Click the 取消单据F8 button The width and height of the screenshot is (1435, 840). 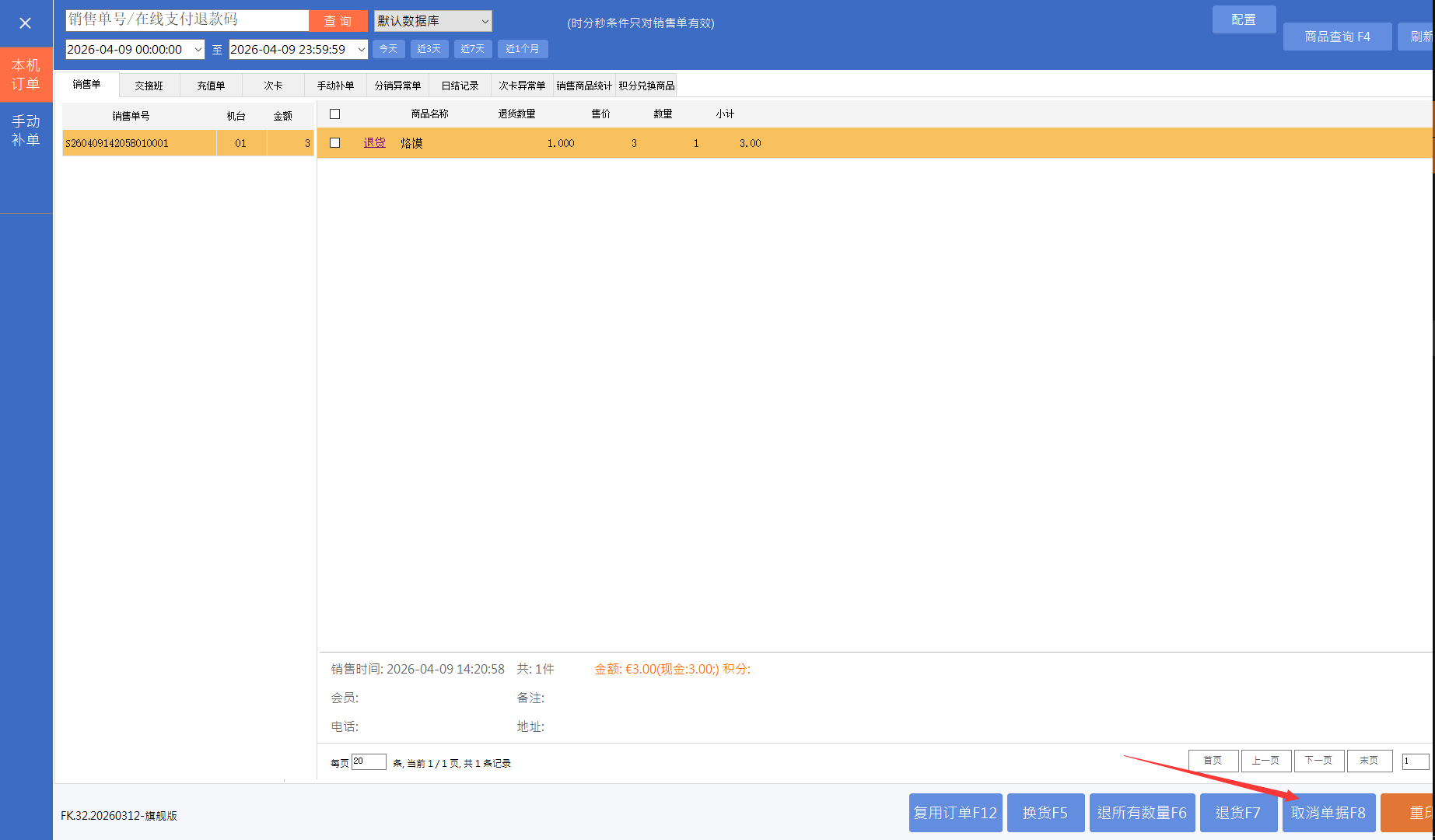[x=1328, y=813]
